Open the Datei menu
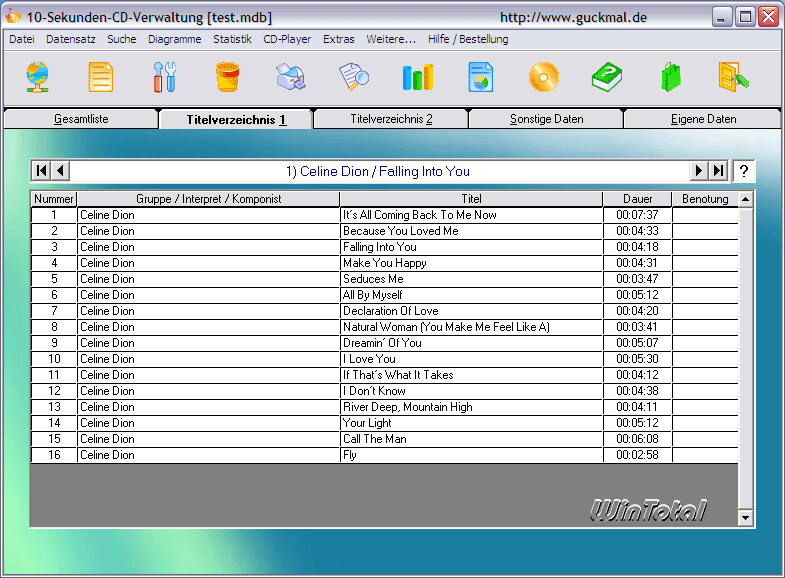The width and height of the screenshot is (785, 578). [x=22, y=39]
